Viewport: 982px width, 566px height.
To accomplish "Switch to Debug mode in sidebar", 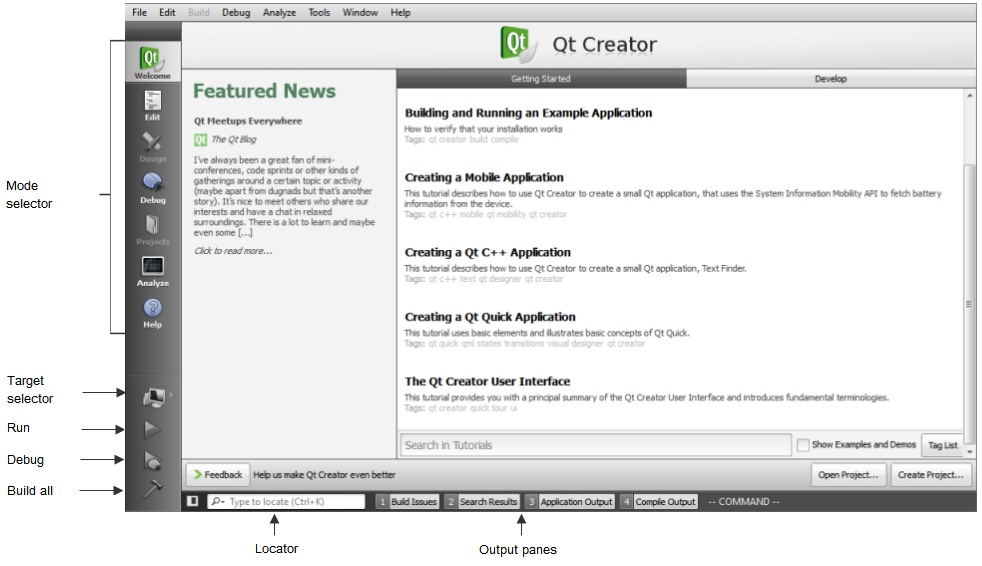I will pyautogui.click(x=153, y=188).
